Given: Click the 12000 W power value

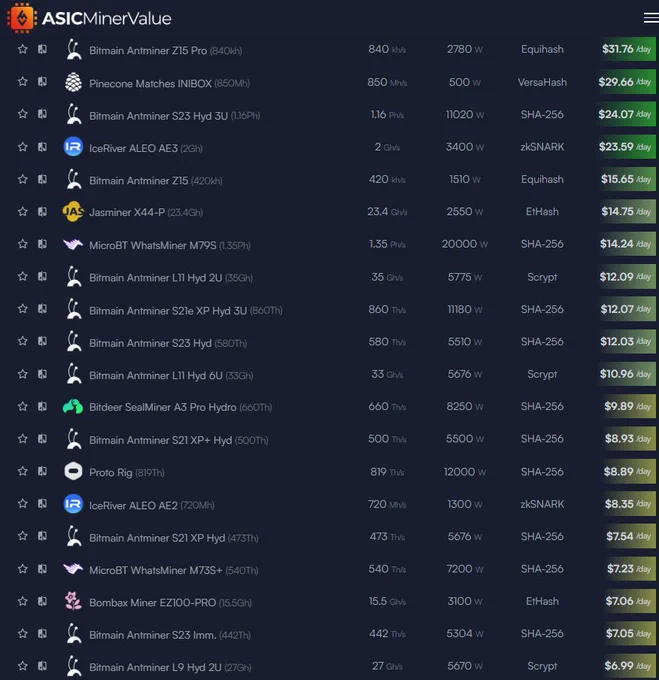Looking at the screenshot, I should click(465, 472).
